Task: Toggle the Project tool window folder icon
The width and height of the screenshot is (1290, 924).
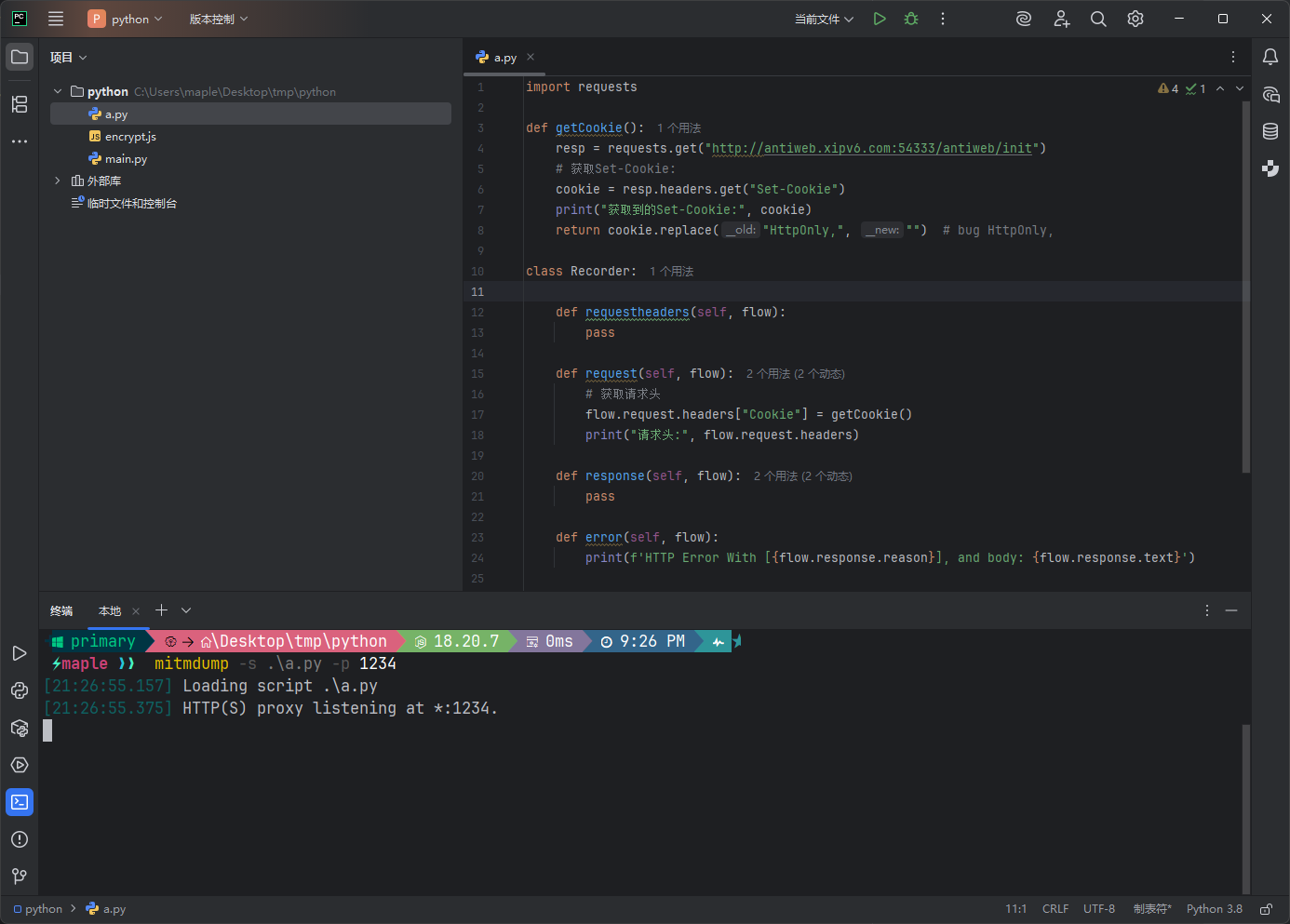Action: (20, 57)
